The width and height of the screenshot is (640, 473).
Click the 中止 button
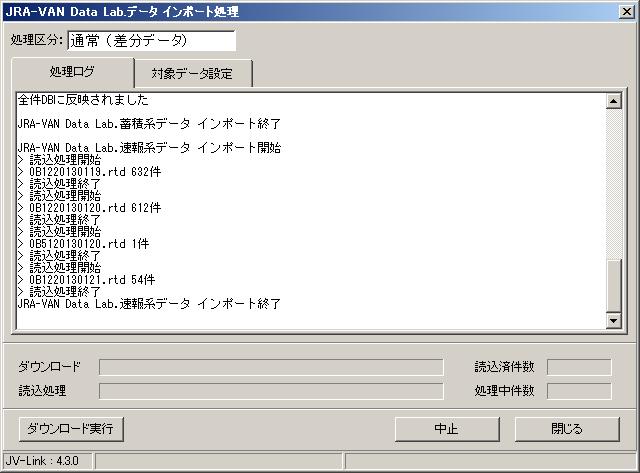pos(447,429)
